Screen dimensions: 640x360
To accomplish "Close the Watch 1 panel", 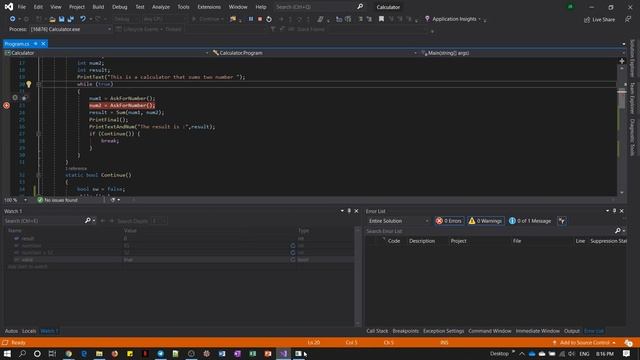I will [356, 211].
